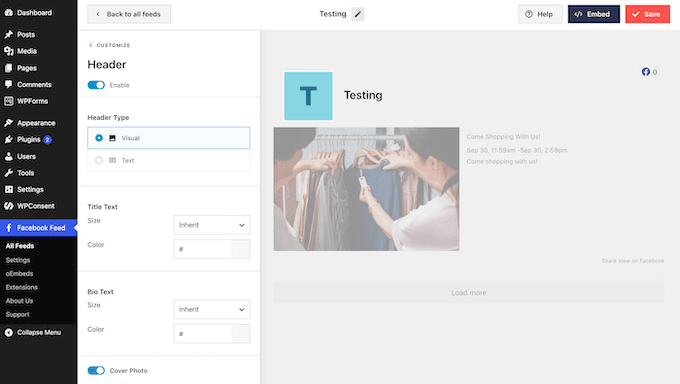Click the Posts pin icon
The image size is (680, 384).
(9, 34)
